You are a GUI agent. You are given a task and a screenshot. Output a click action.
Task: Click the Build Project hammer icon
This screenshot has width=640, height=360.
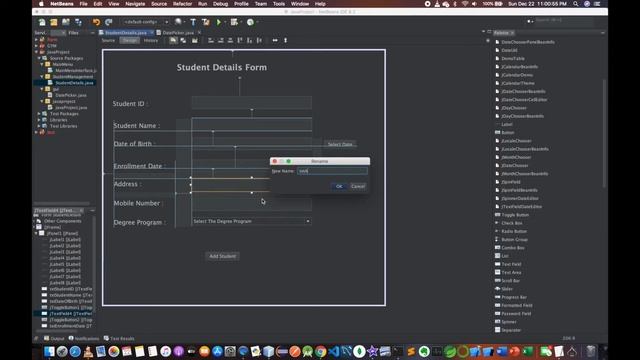pyautogui.click(x=193, y=22)
